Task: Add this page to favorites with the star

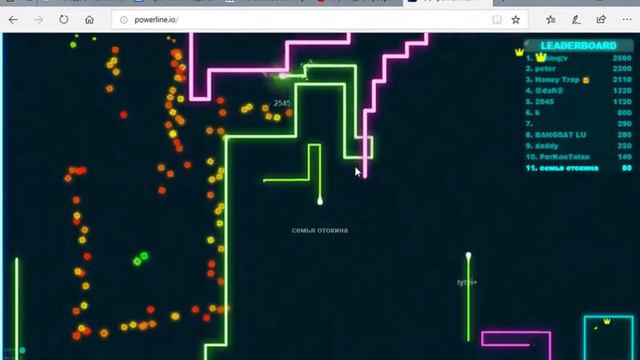Action: click(516, 20)
